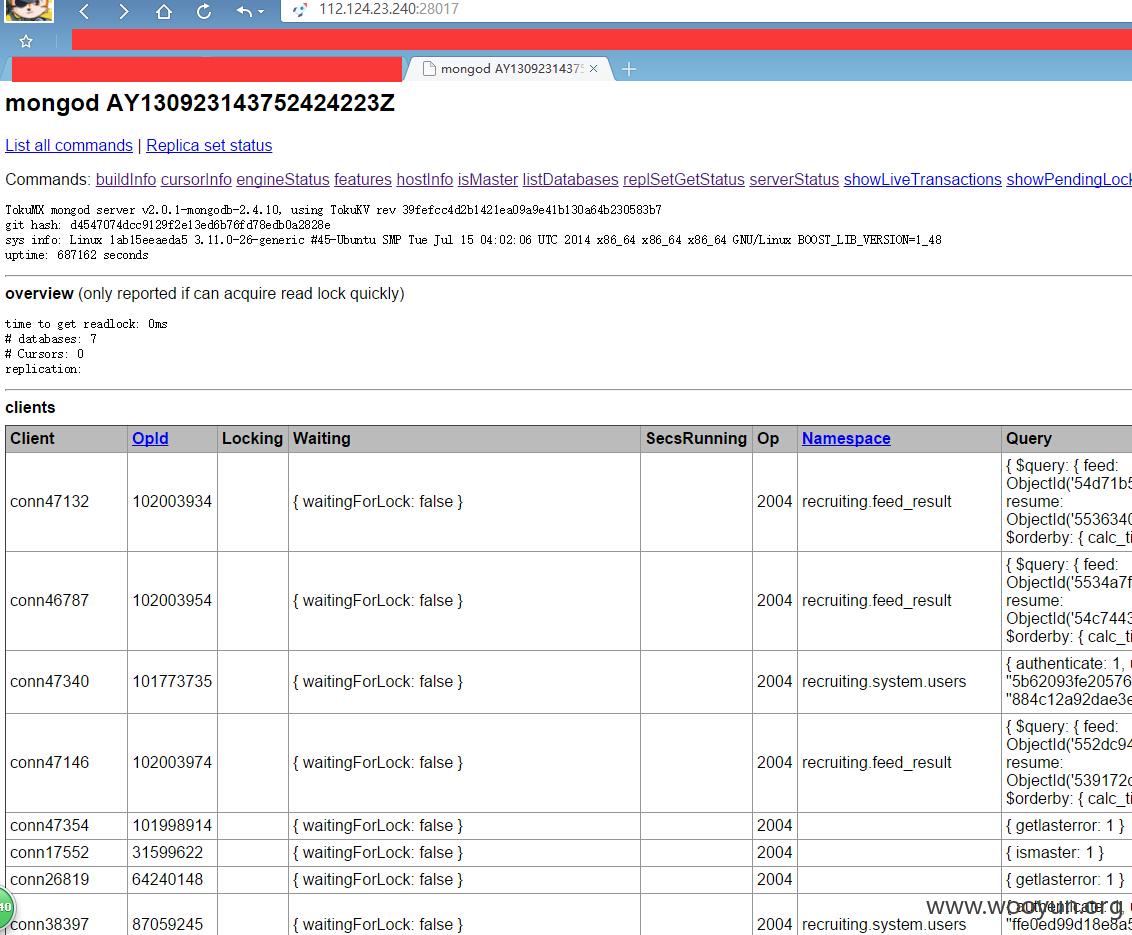Open the serverStatus command link
This screenshot has width=1132, height=935.
(794, 179)
